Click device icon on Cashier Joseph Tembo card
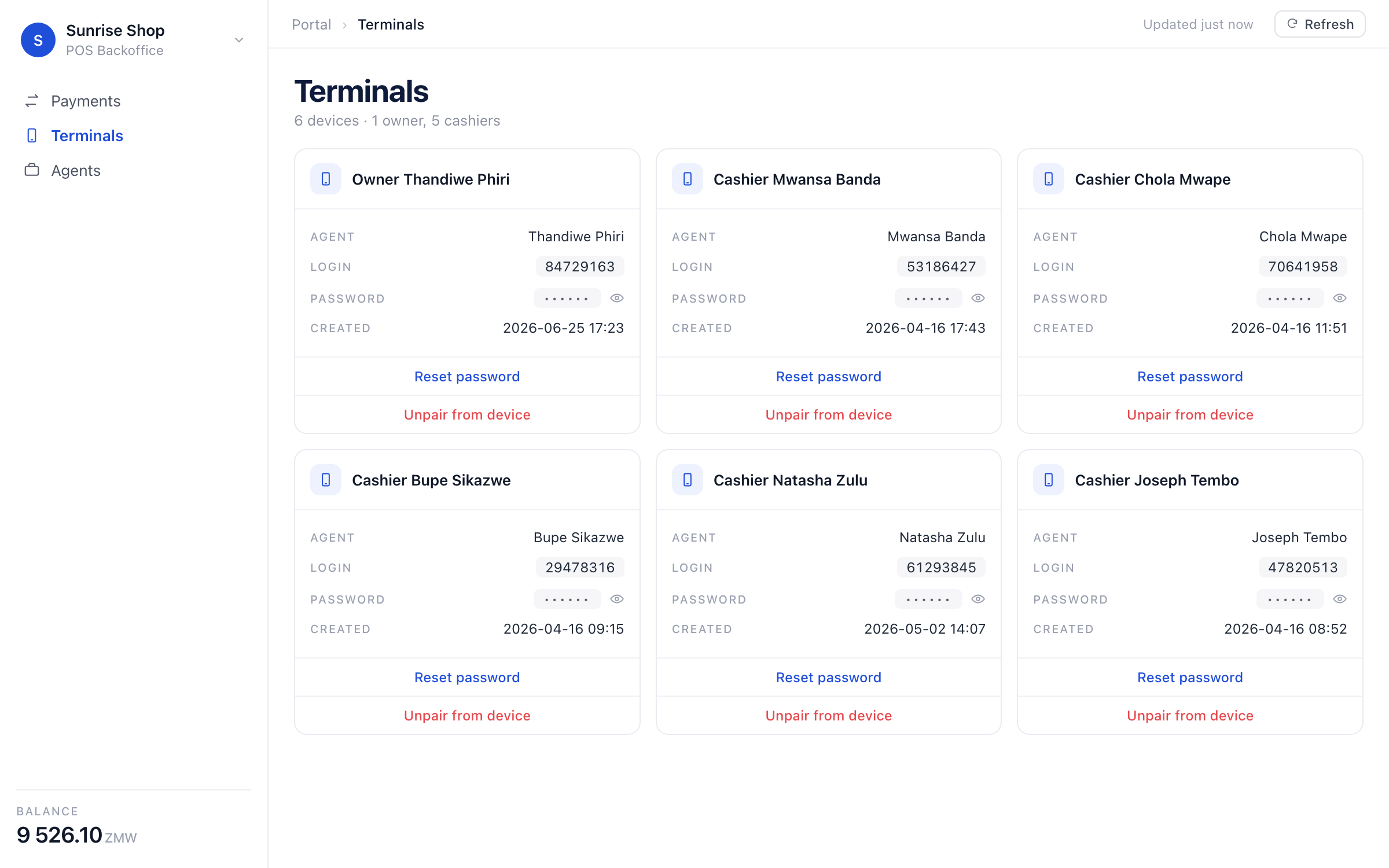Viewport: 1389px width, 868px height. 1049,480
